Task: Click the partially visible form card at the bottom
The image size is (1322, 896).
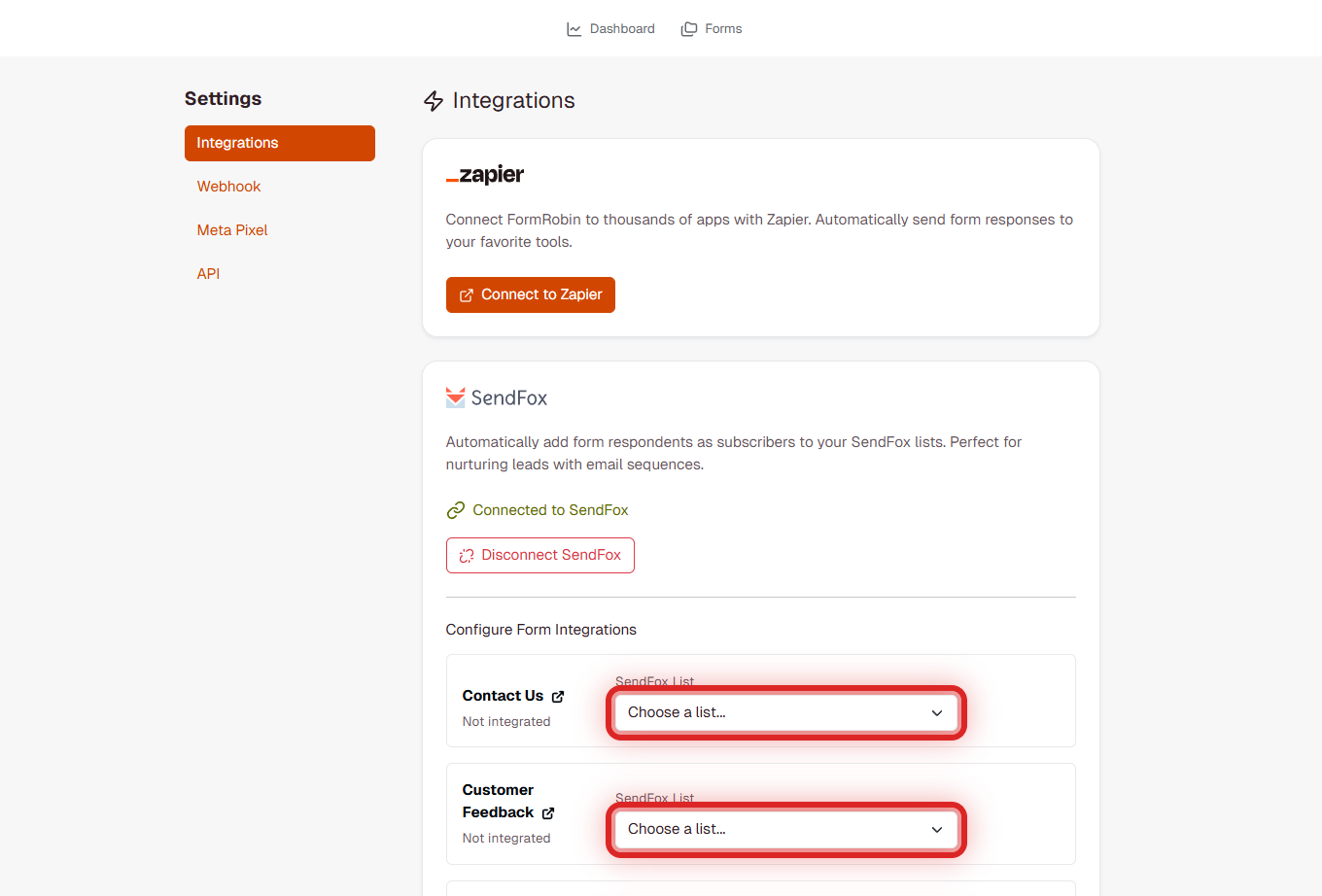Action: tap(760, 889)
